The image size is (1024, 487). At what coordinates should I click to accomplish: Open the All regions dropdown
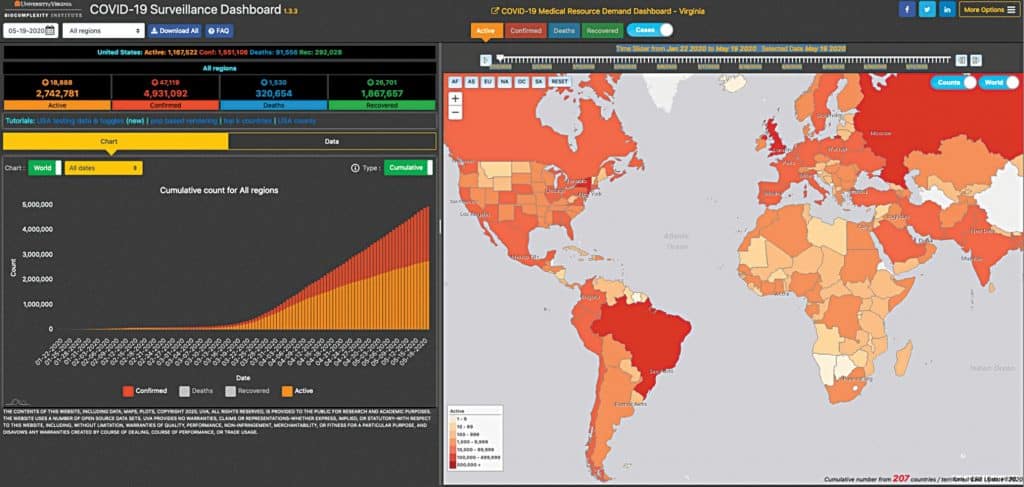click(103, 31)
